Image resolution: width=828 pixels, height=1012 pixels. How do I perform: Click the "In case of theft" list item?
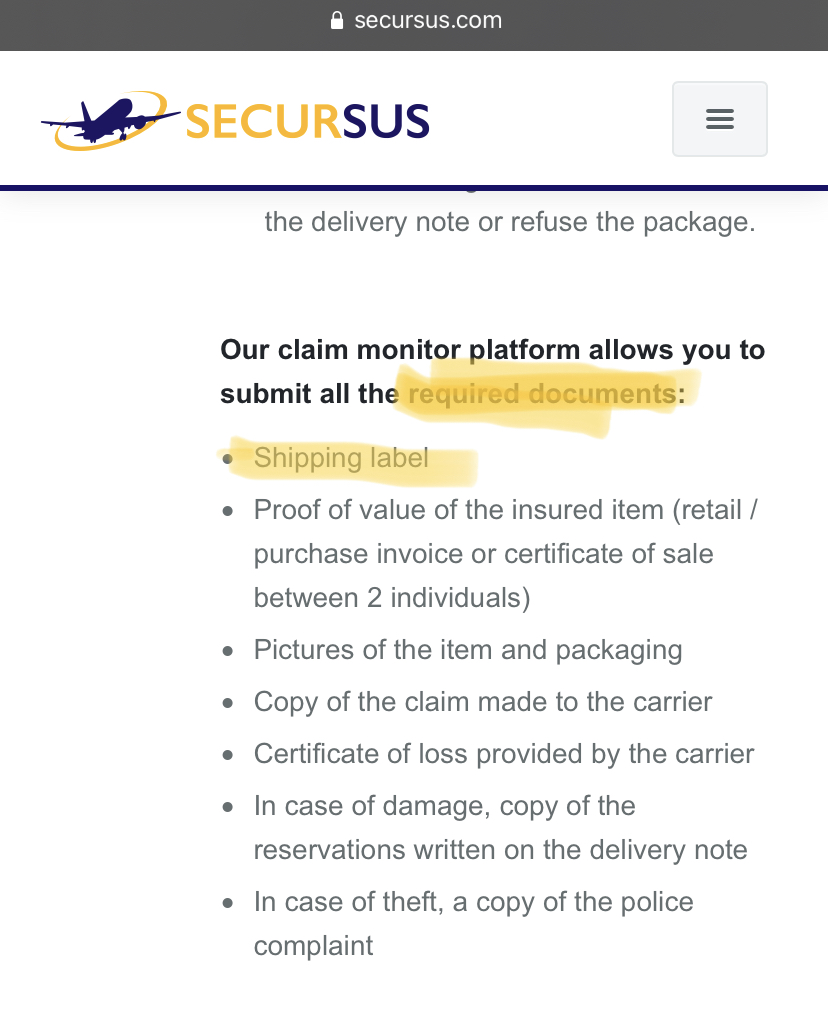473,902
